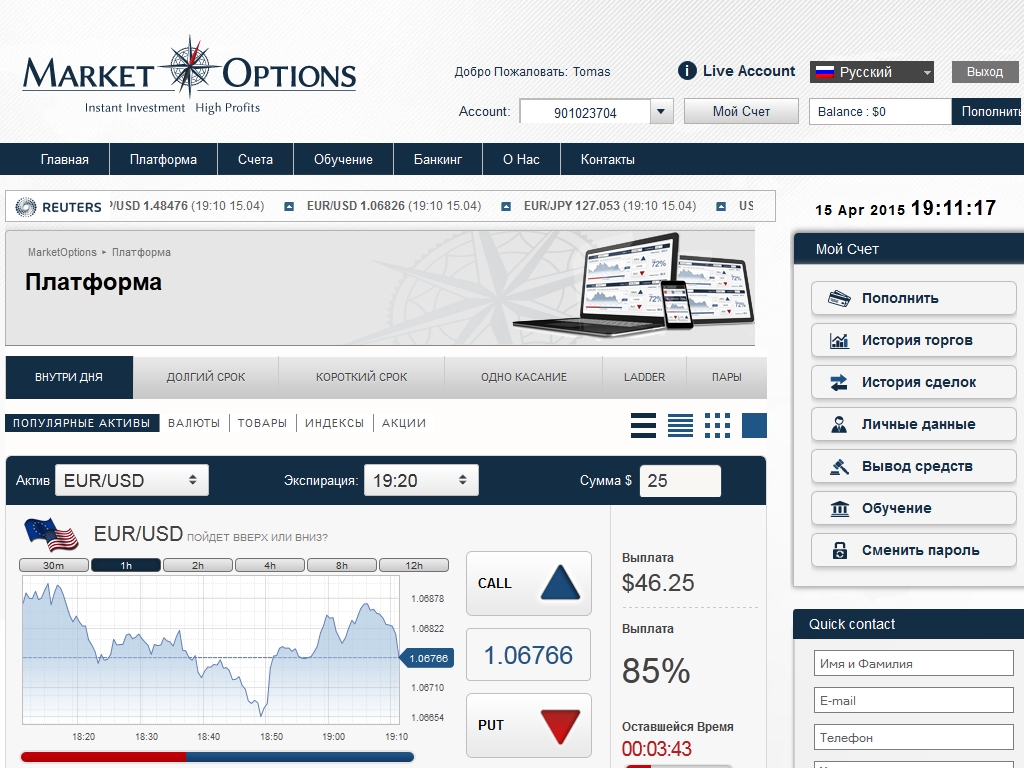
Task: Select the 30m chart timeframe
Action: pos(54,565)
